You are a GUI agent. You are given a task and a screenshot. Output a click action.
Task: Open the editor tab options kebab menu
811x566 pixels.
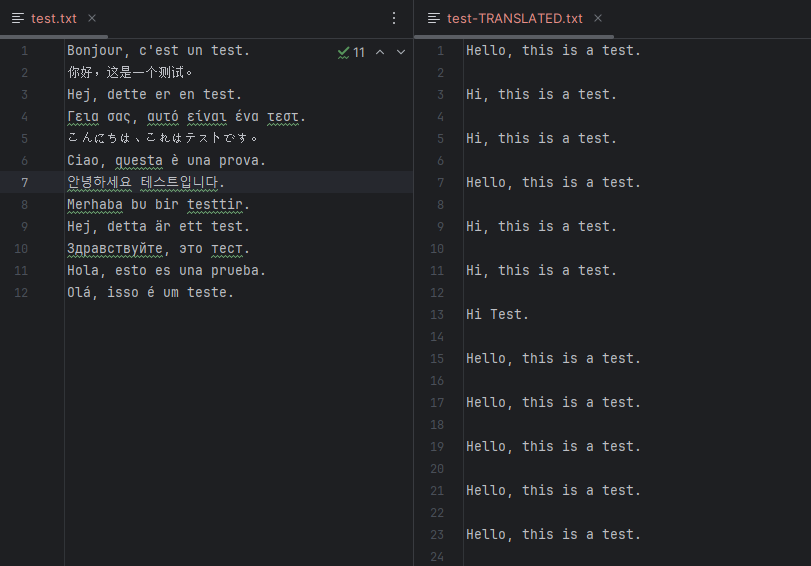[x=394, y=18]
